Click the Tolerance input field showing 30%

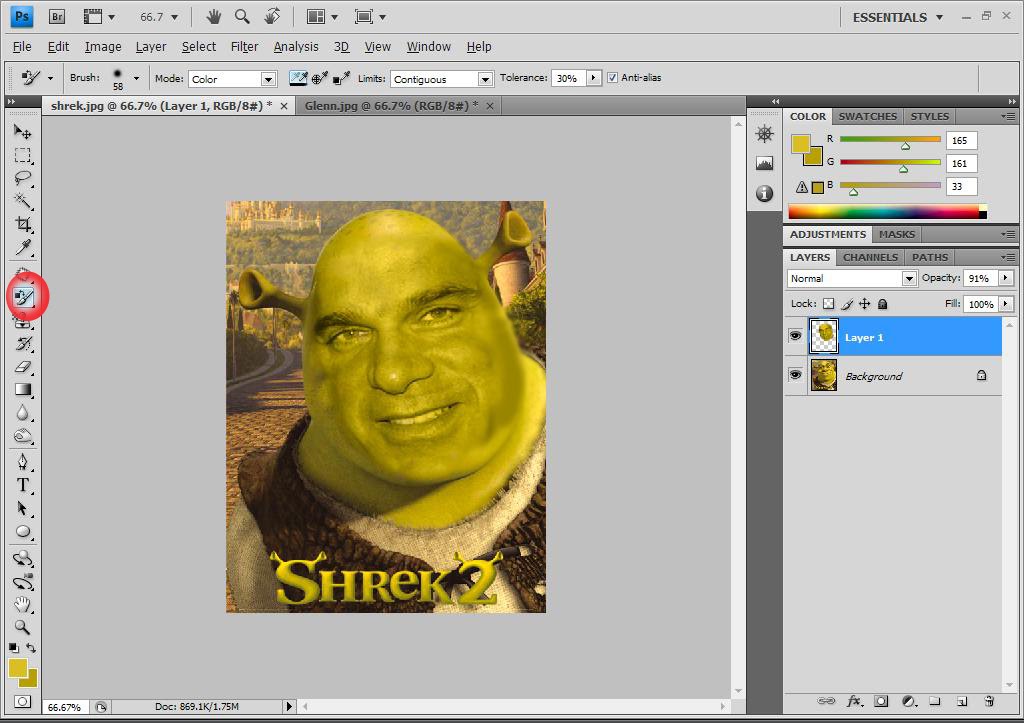tap(569, 78)
